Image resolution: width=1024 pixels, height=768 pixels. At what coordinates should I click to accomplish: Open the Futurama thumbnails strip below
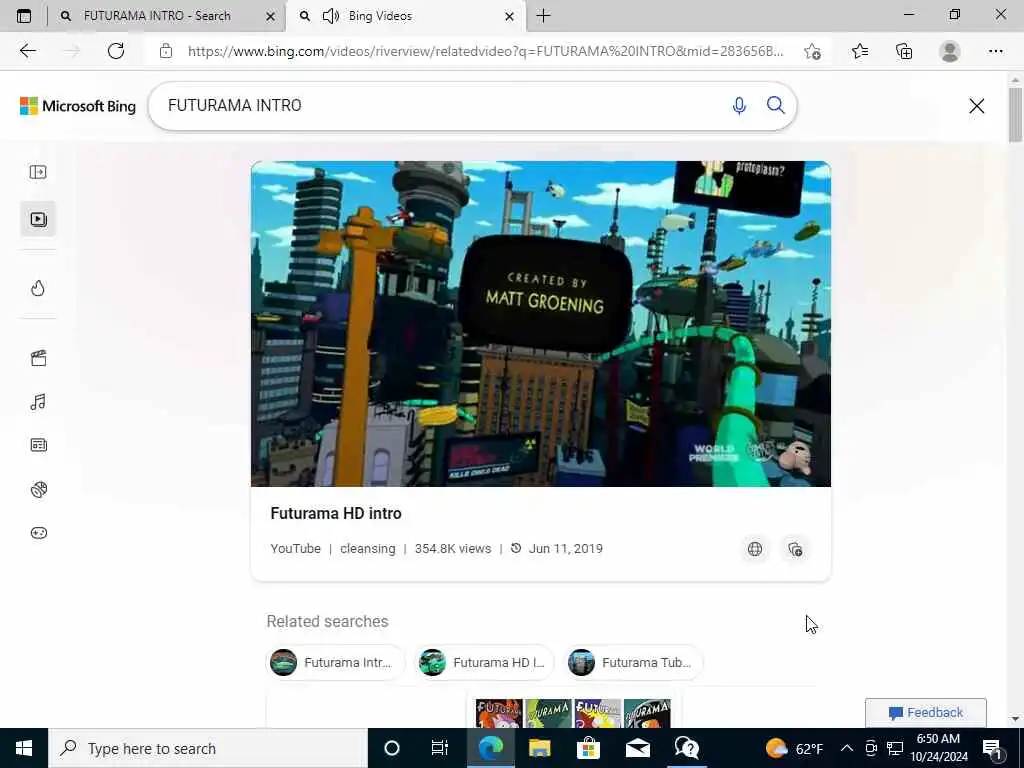[573, 712]
